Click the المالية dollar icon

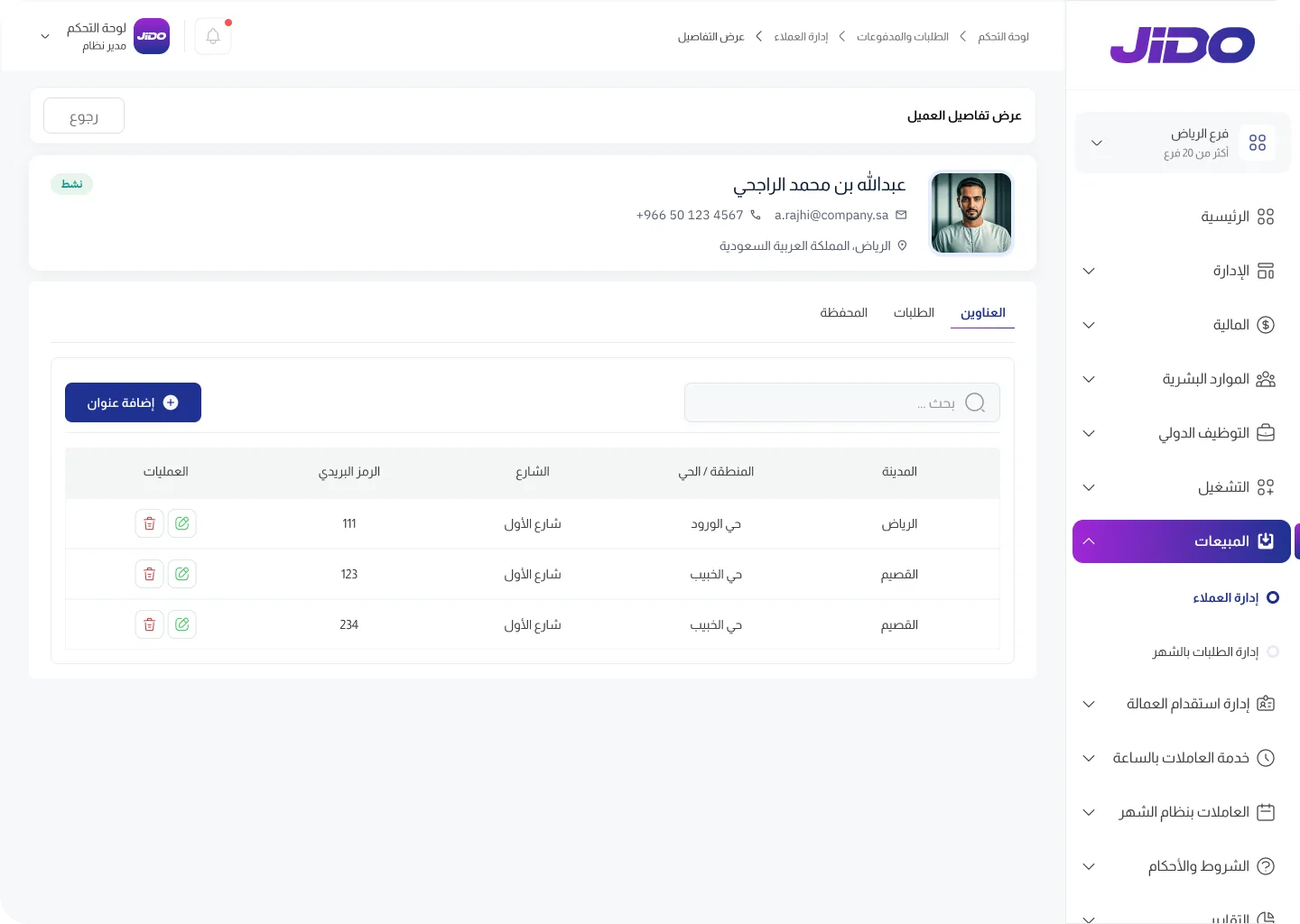1266,325
